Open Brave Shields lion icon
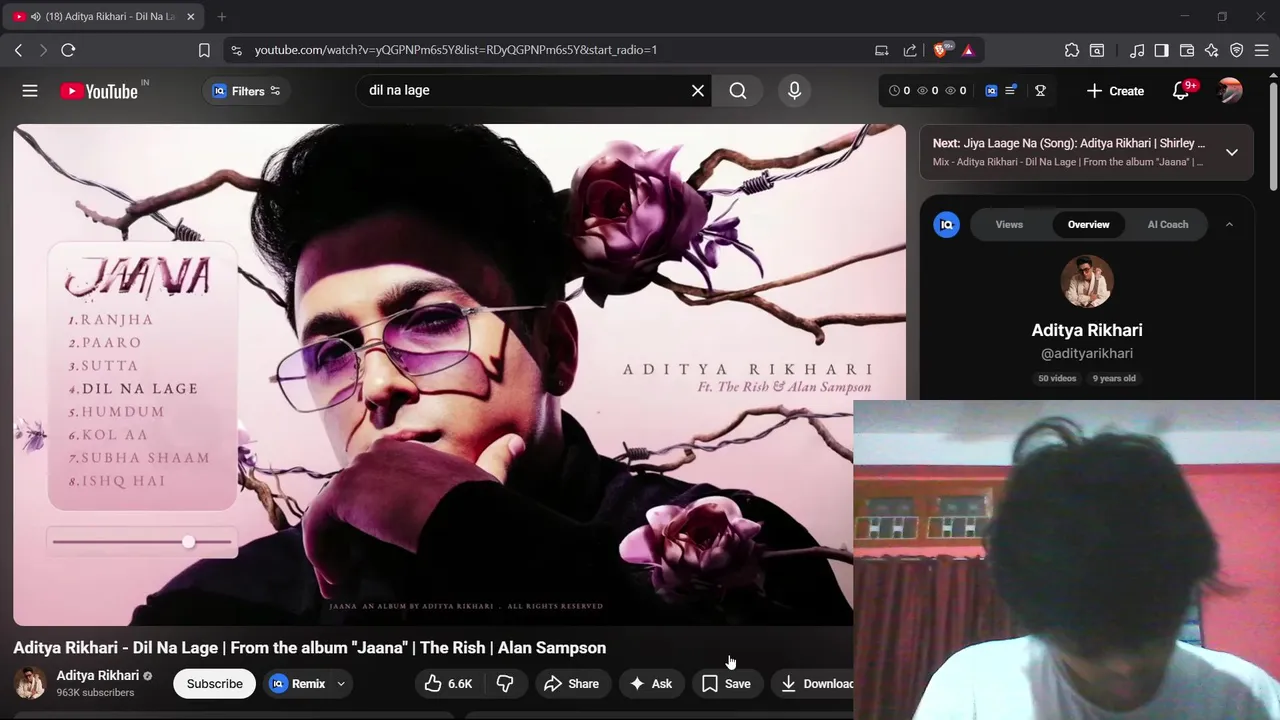The width and height of the screenshot is (1280, 720). click(x=942, y=50)
